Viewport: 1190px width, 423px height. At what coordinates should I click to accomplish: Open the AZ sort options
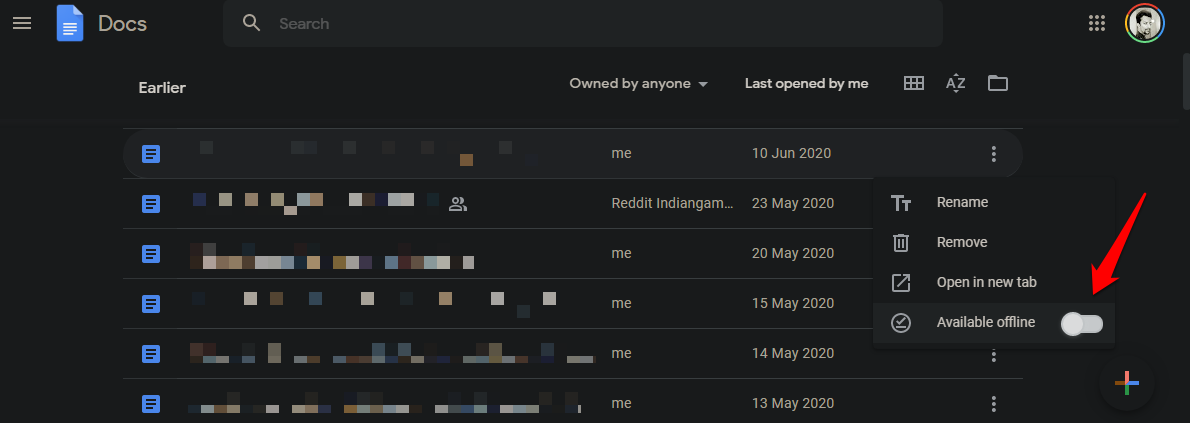[955, 84]
